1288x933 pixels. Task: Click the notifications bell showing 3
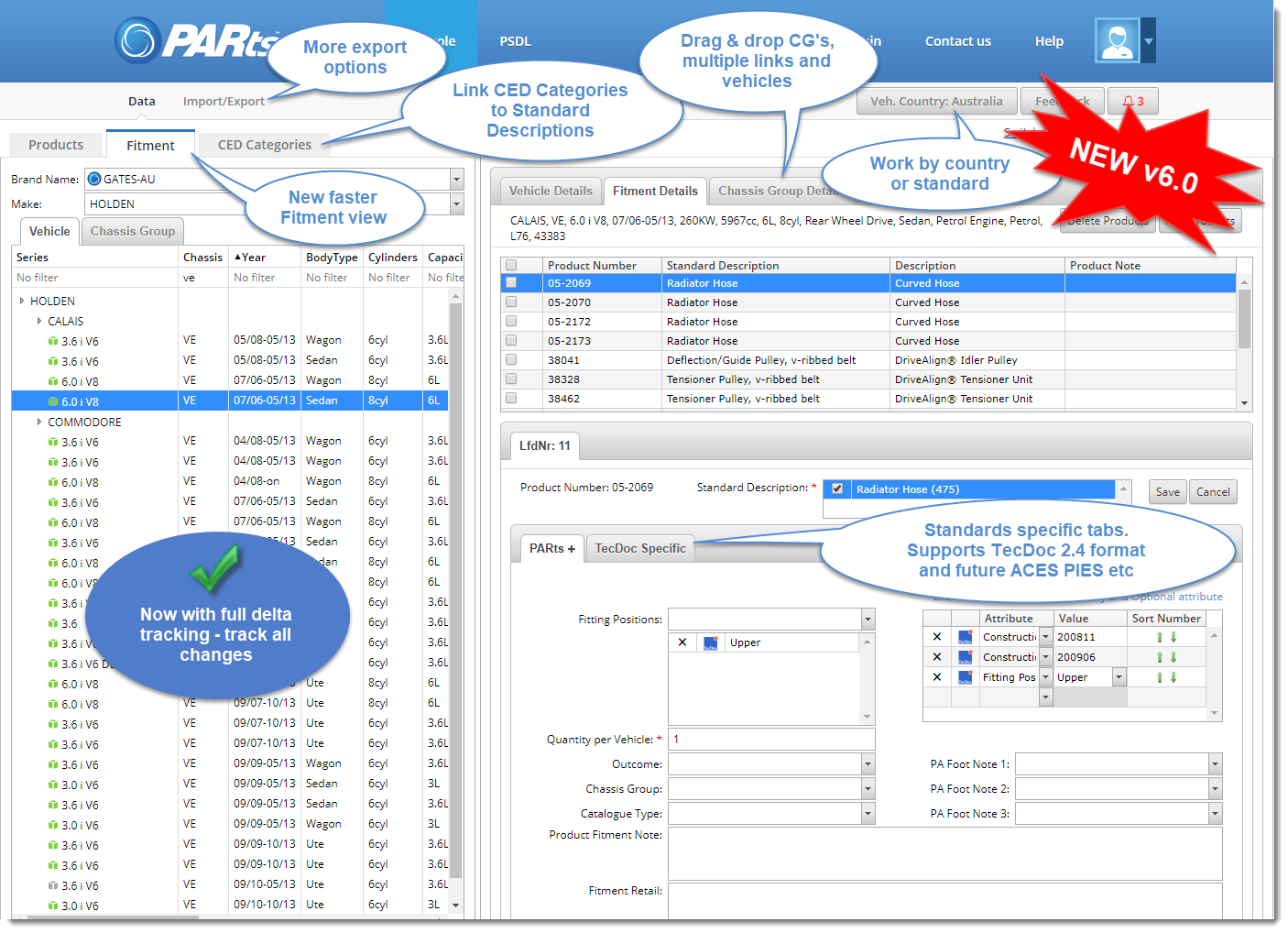[x=1133, y=101]
